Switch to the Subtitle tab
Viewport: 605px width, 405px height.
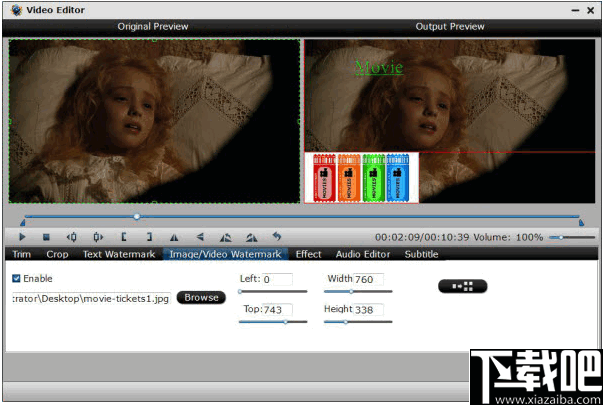421,254
